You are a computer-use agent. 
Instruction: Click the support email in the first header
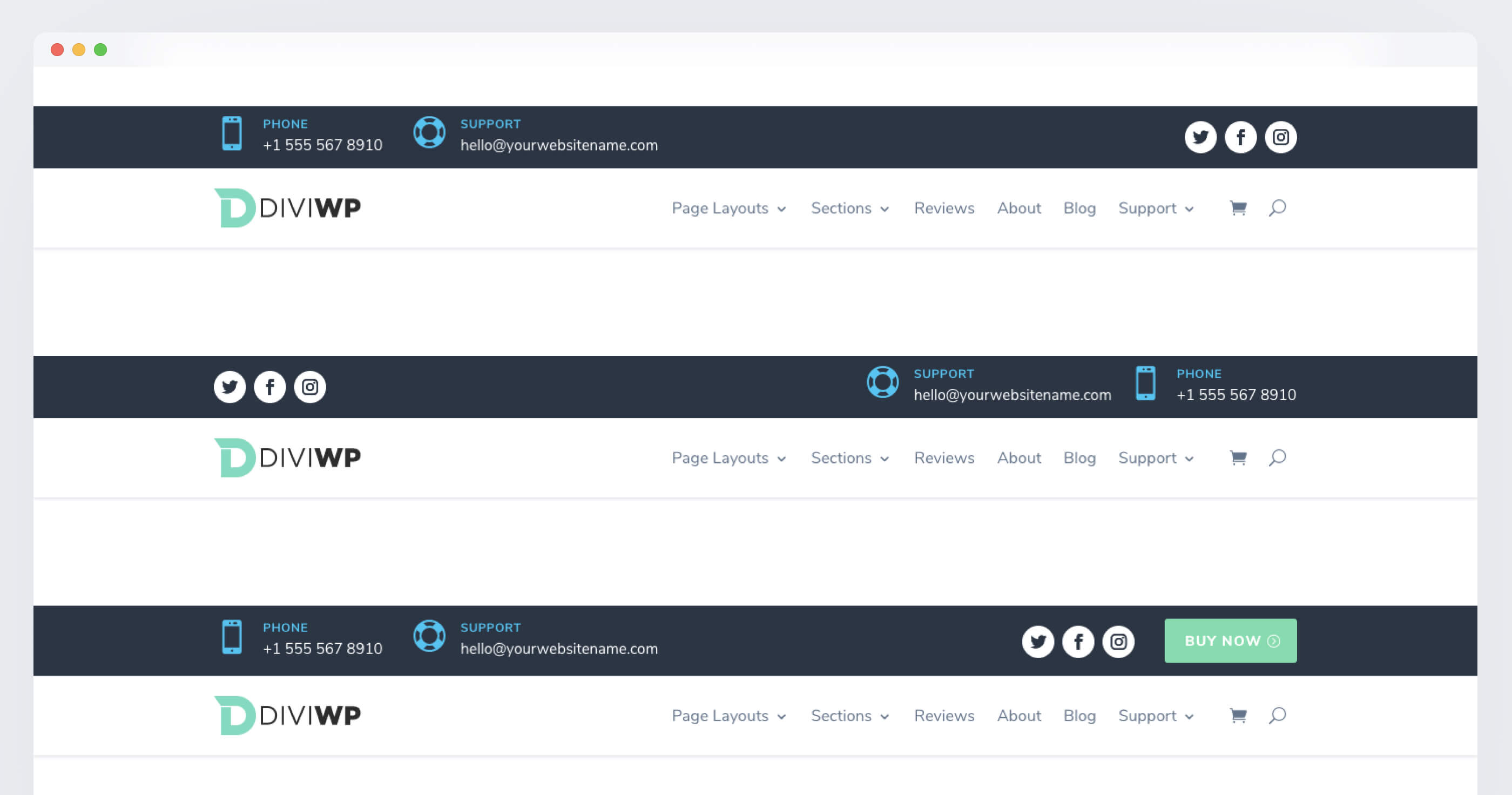tap(559, 145)
